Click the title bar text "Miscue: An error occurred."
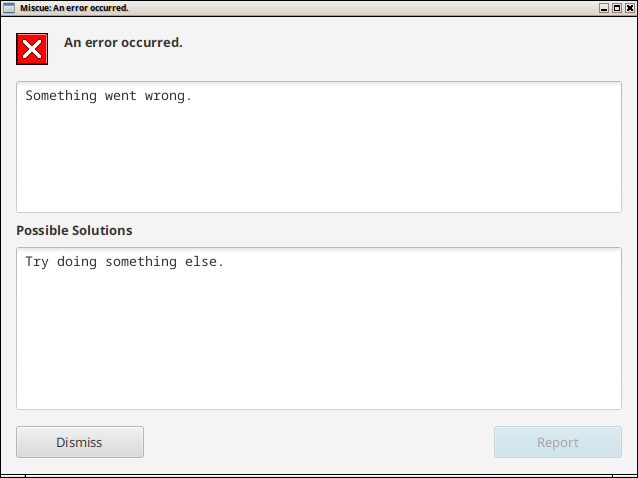This screenshot has width=638, height=478. [x=74, y=8]
